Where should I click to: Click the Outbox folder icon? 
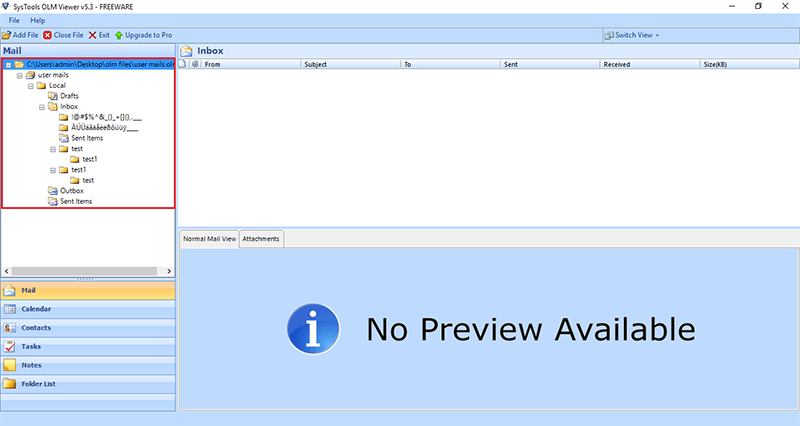tap(53, 191)
